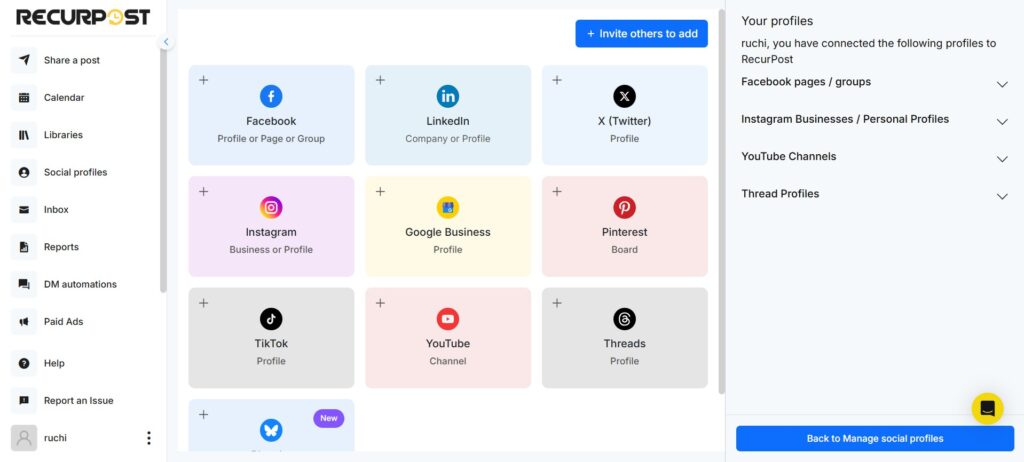1024x462 pixels.
Task: Click 'Company or Profile' text
Action: (x=448, y=139)
